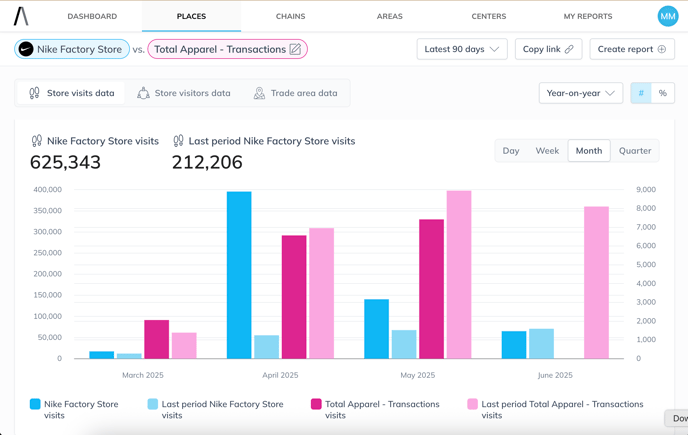The height and width of the screenshot is (435, 688).
Task: Open the Latest 90 days dropdown
Action: click(462, 49)
